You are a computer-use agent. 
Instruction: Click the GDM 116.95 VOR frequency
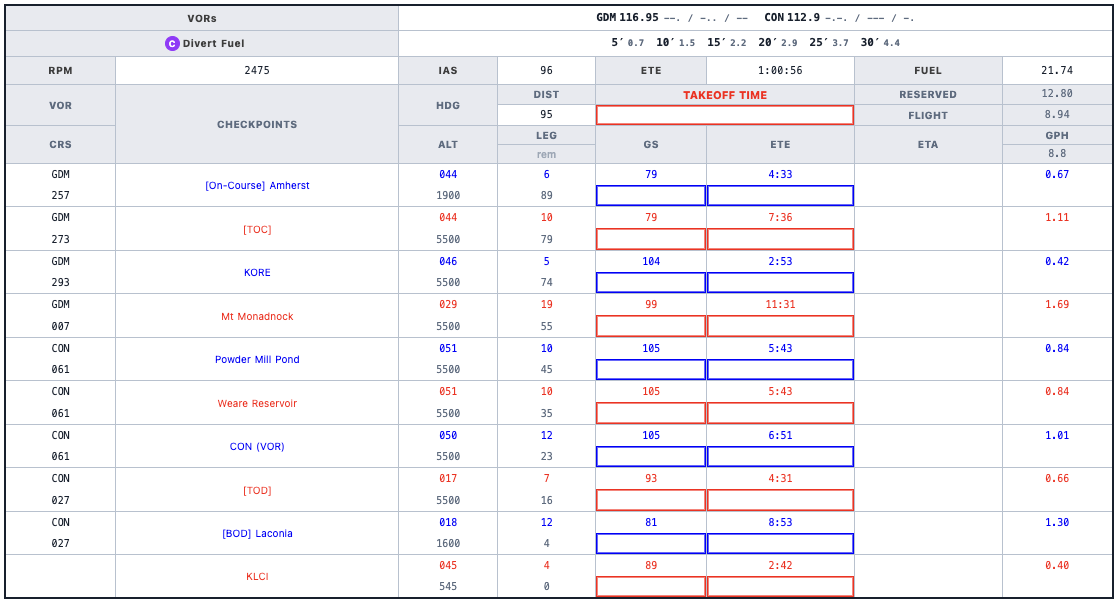[x=628, y=17]
